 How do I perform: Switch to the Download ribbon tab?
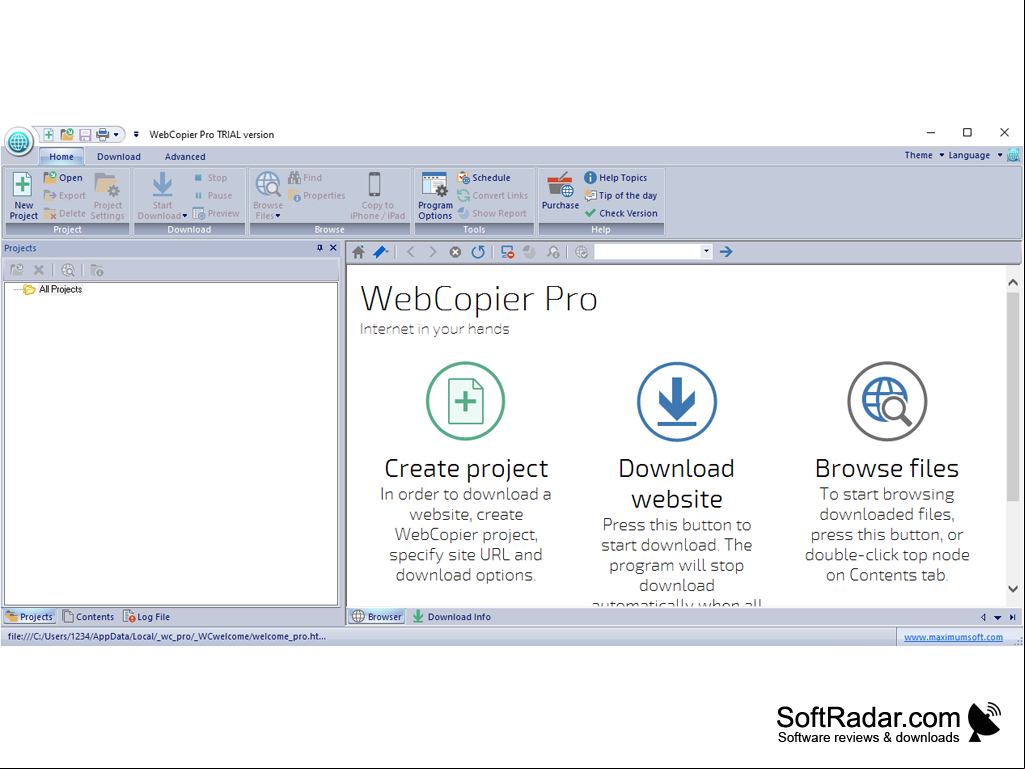(119, 156)
